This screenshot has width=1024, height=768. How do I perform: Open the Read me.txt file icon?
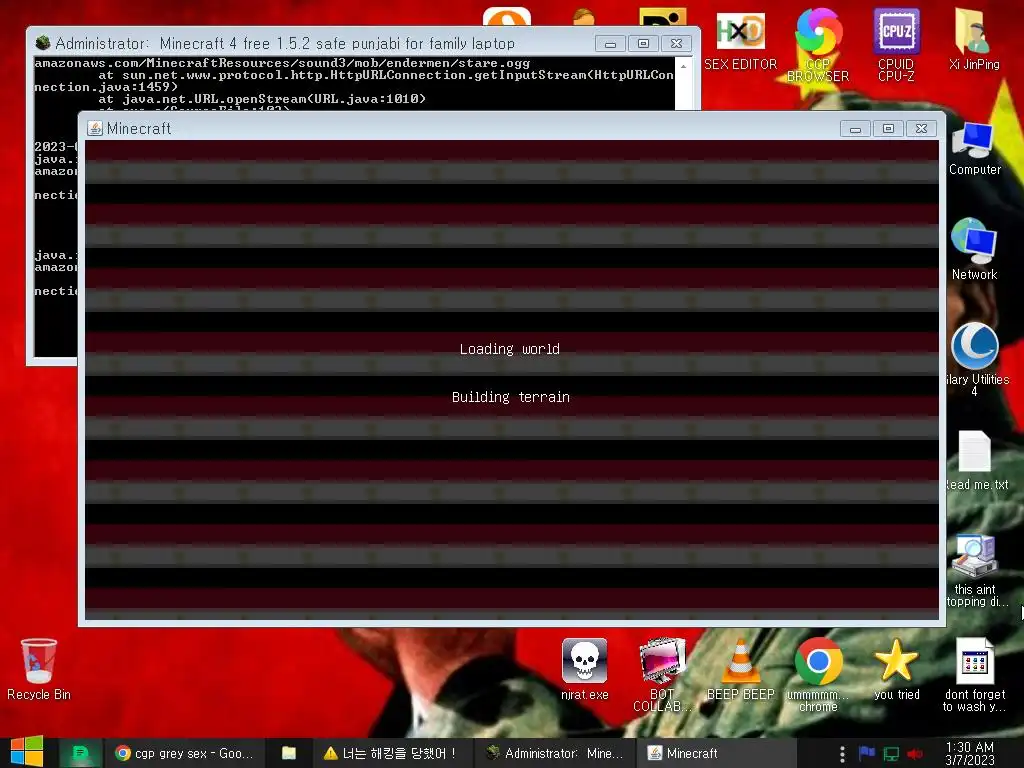tap(976, 460)
